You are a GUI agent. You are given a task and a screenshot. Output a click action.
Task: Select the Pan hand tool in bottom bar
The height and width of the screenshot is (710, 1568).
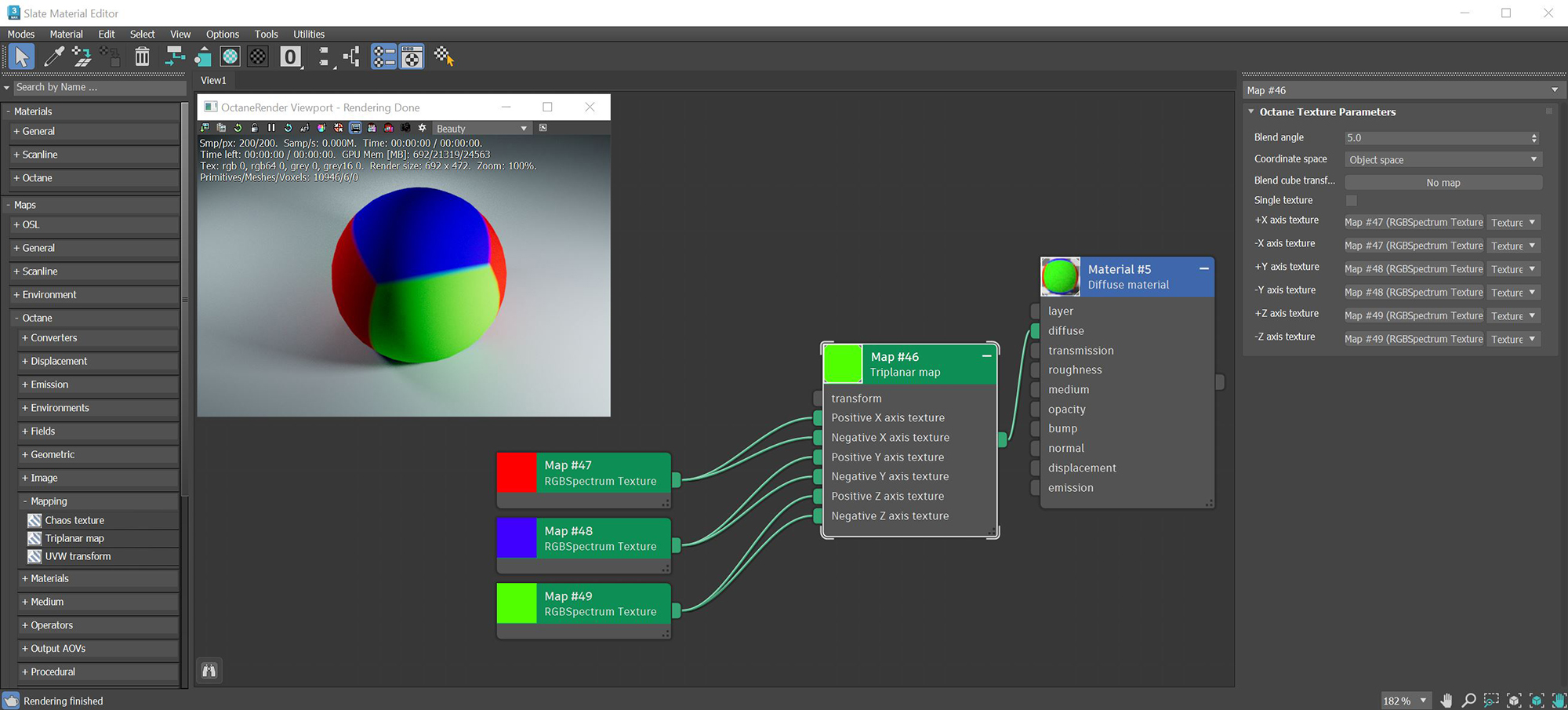1446,701
